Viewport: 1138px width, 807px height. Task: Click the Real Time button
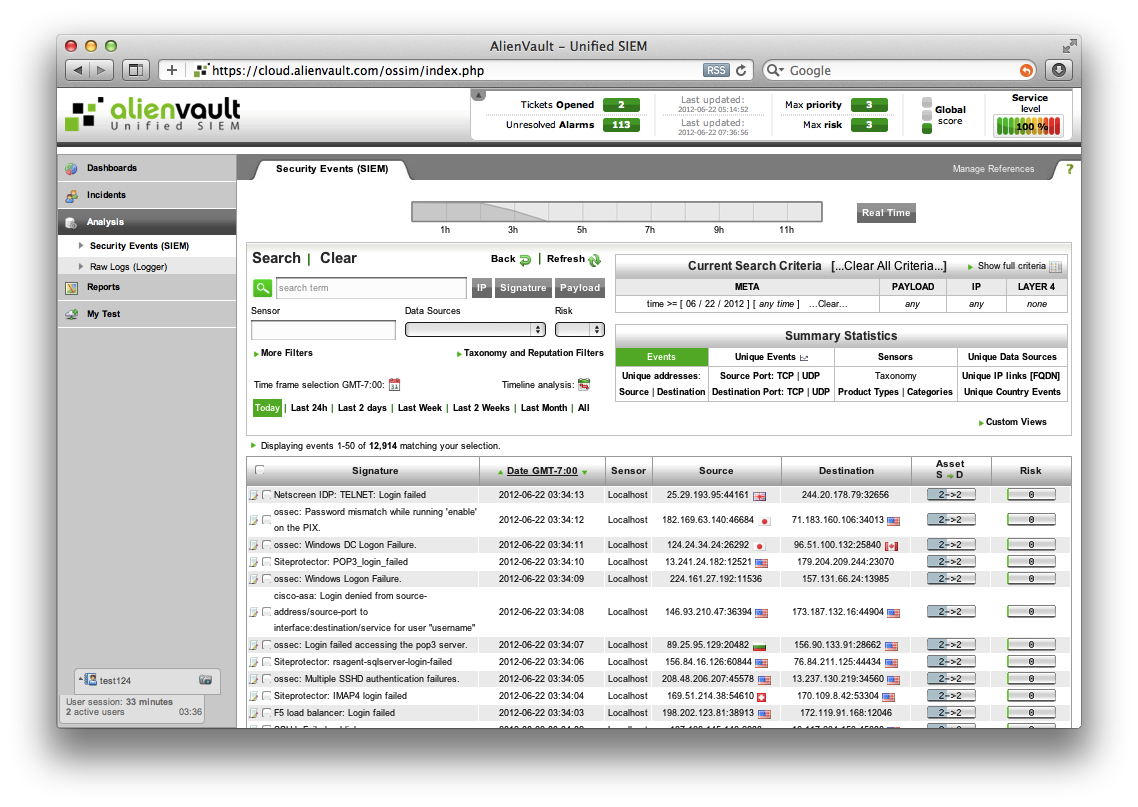click(885, 213)
